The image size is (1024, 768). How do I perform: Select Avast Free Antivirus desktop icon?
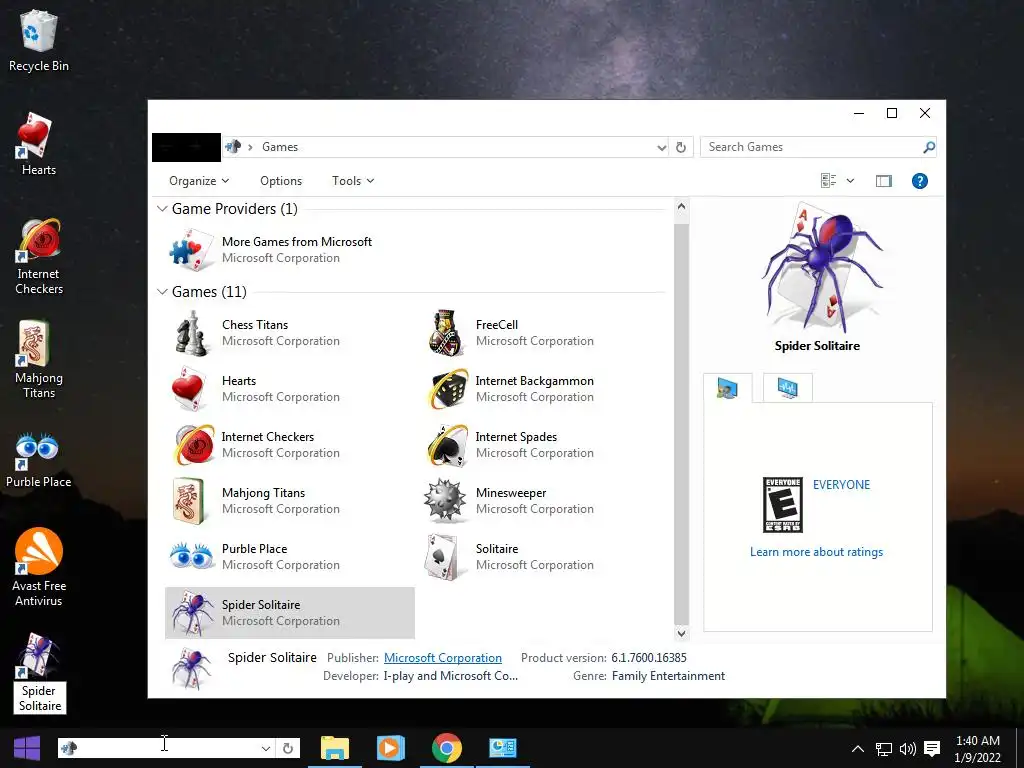click(39, 567)
